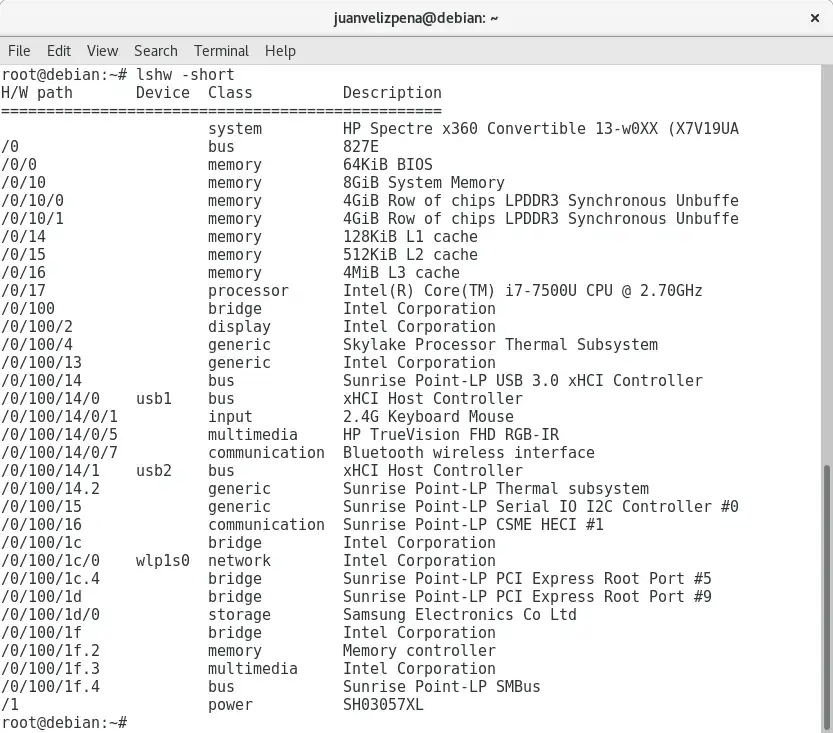Open the Search menu
The image size is (833, 733).
click(x=156, y=51)
